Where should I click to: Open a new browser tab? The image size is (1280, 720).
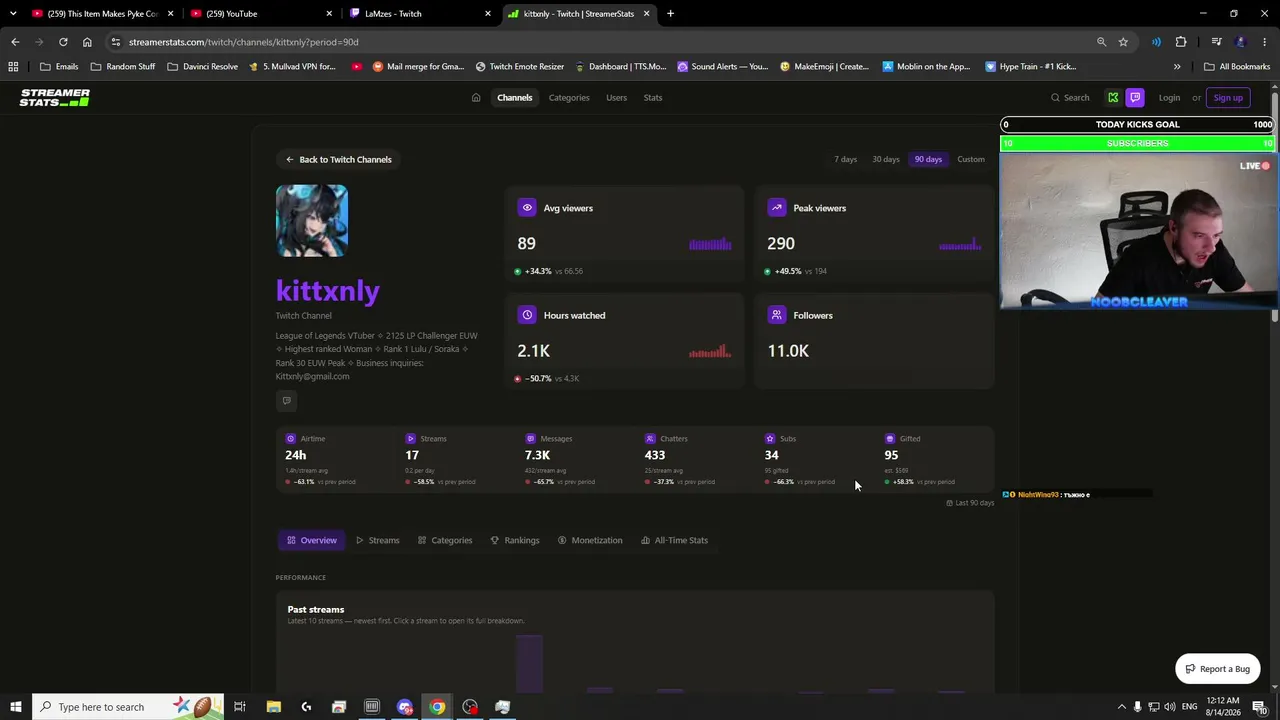pos(670,14)
